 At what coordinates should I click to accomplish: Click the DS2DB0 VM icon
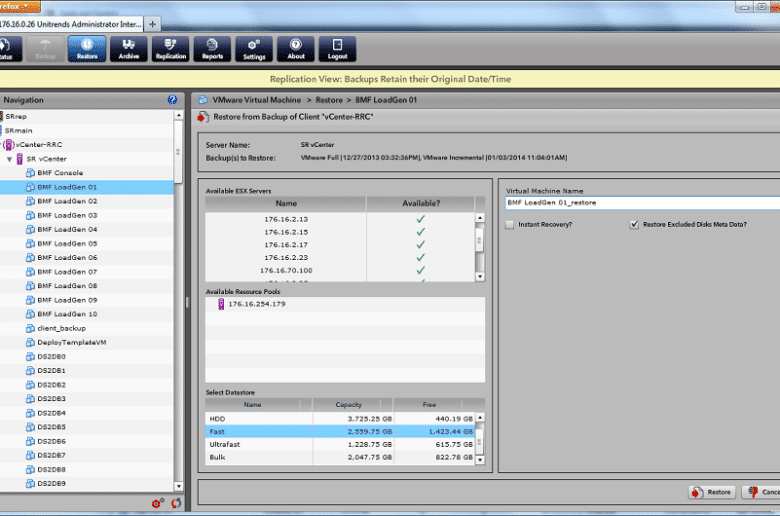pyautogui.click(x=30, y=356)
